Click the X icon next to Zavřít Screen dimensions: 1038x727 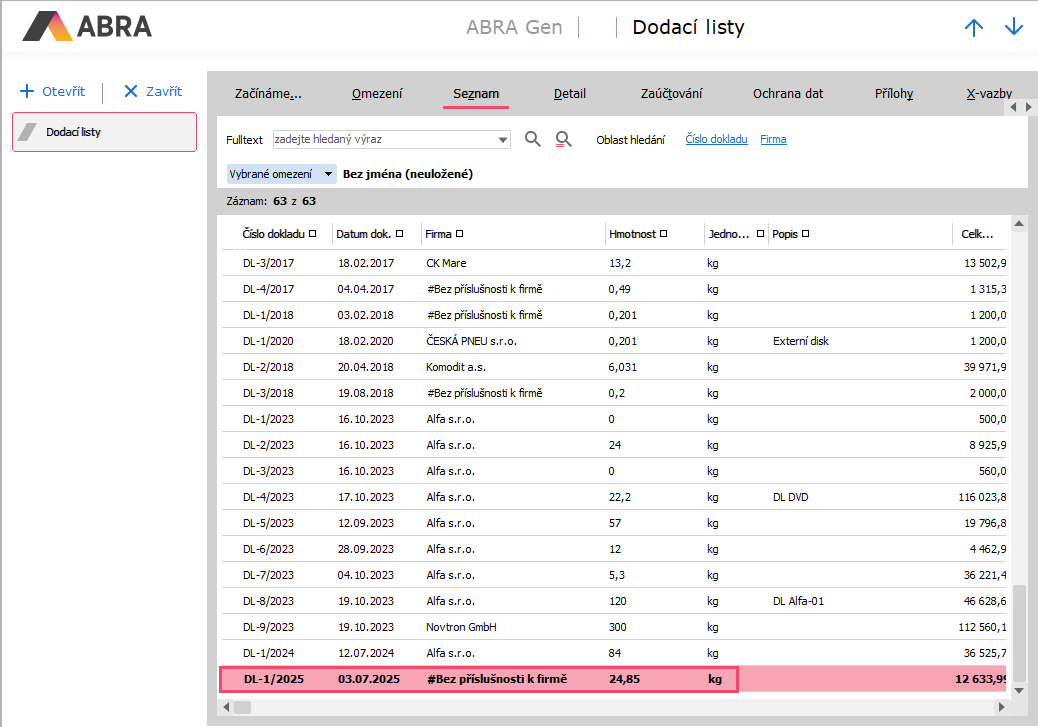coord(131,91)
